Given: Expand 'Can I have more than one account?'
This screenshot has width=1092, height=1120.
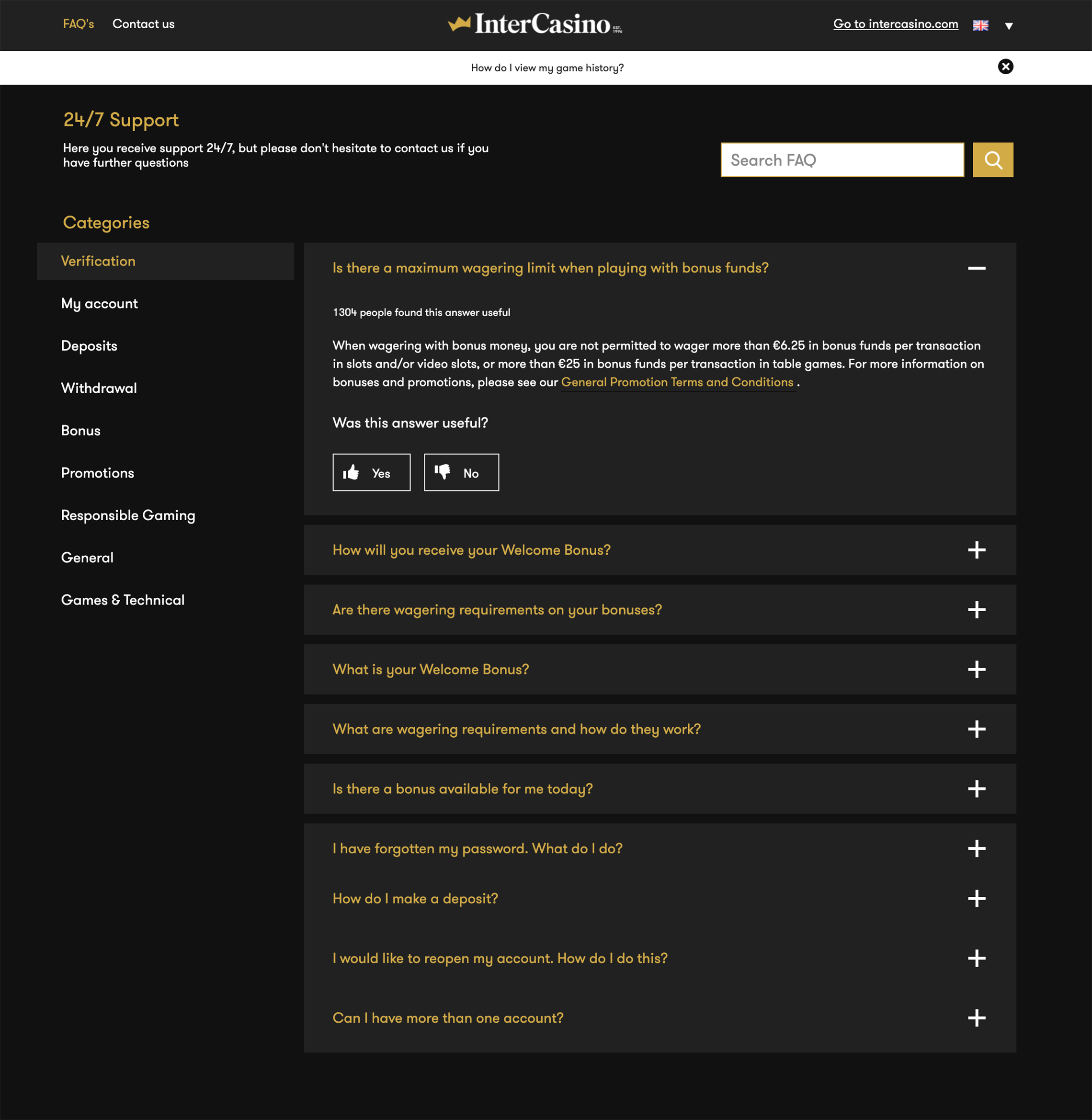Looking at the screenshot, I should click(660, 1018).
